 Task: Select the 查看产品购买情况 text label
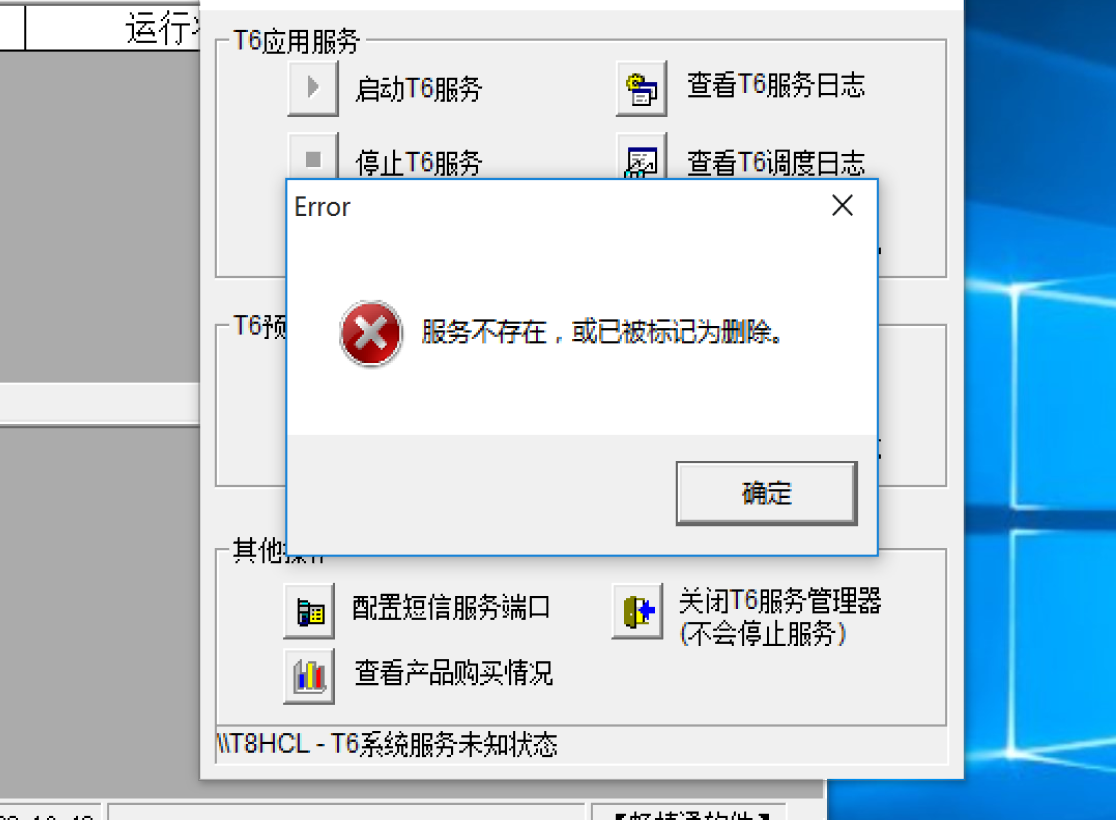click(x=453, y=673)
